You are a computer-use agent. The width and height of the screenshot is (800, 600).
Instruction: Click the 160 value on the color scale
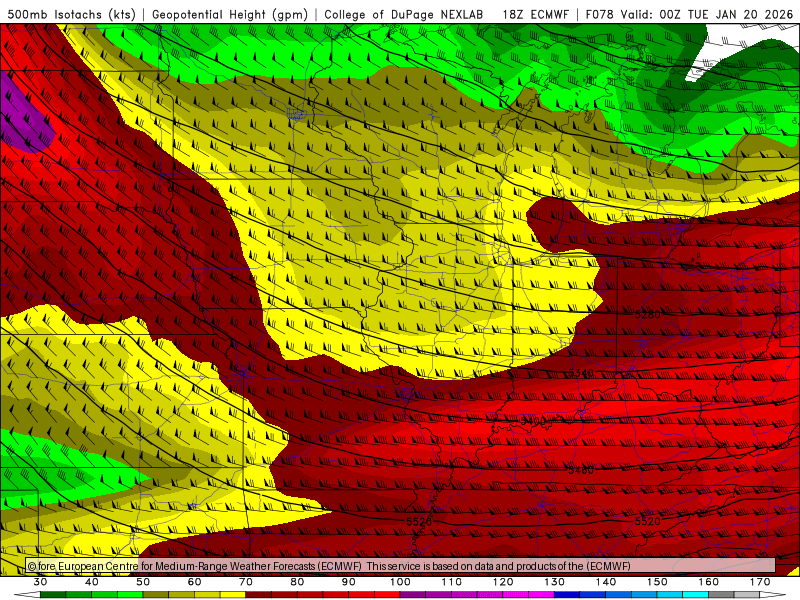coord(709,582)
